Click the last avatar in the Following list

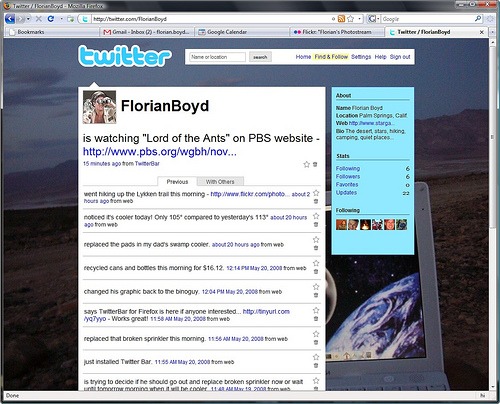[401, 224]
